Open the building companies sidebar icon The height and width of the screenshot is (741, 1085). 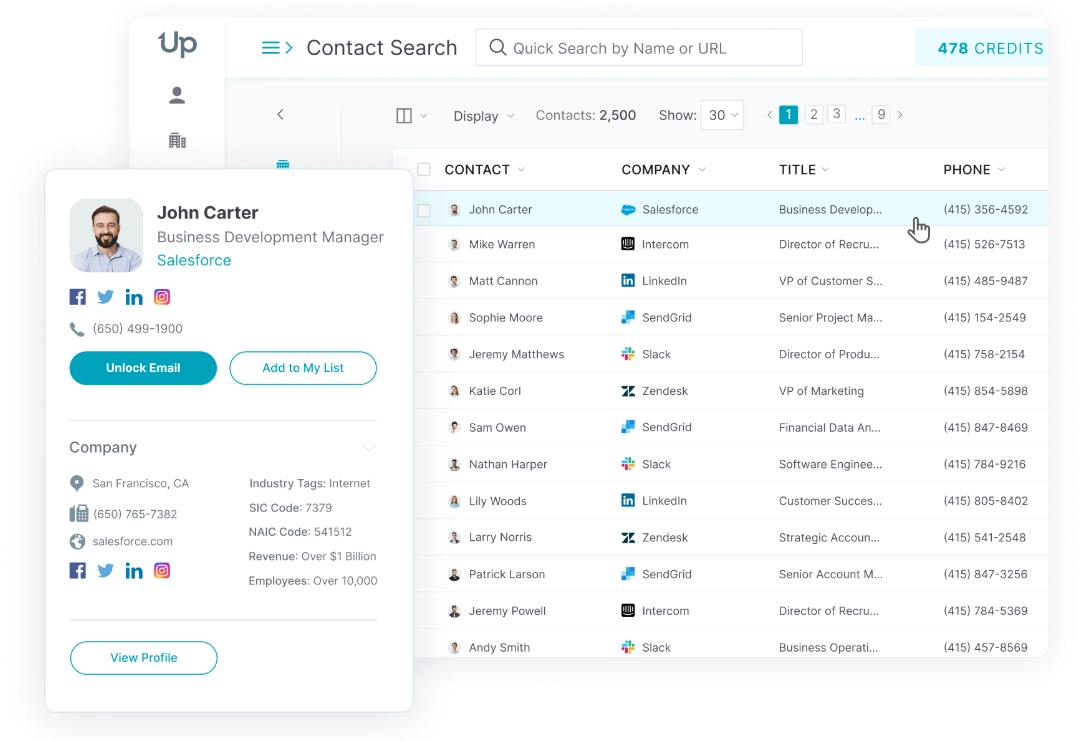point(177,140)
